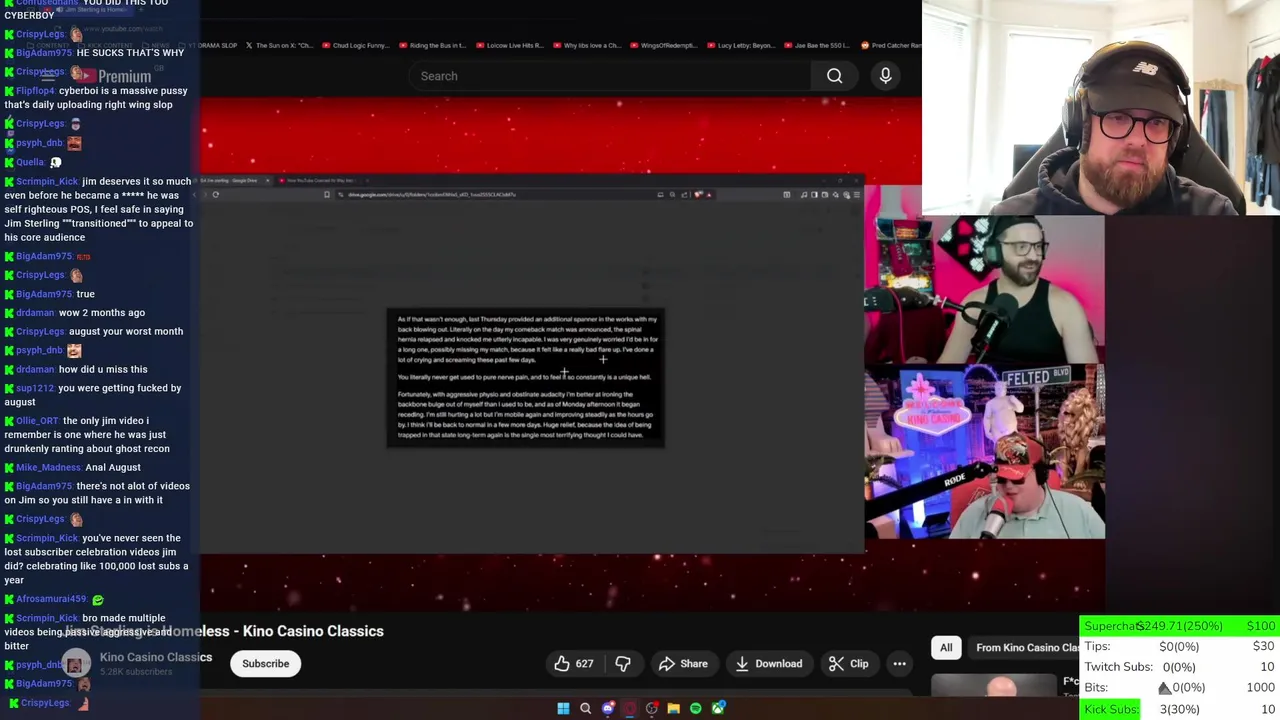Download the video

click(x=768, y=664)
